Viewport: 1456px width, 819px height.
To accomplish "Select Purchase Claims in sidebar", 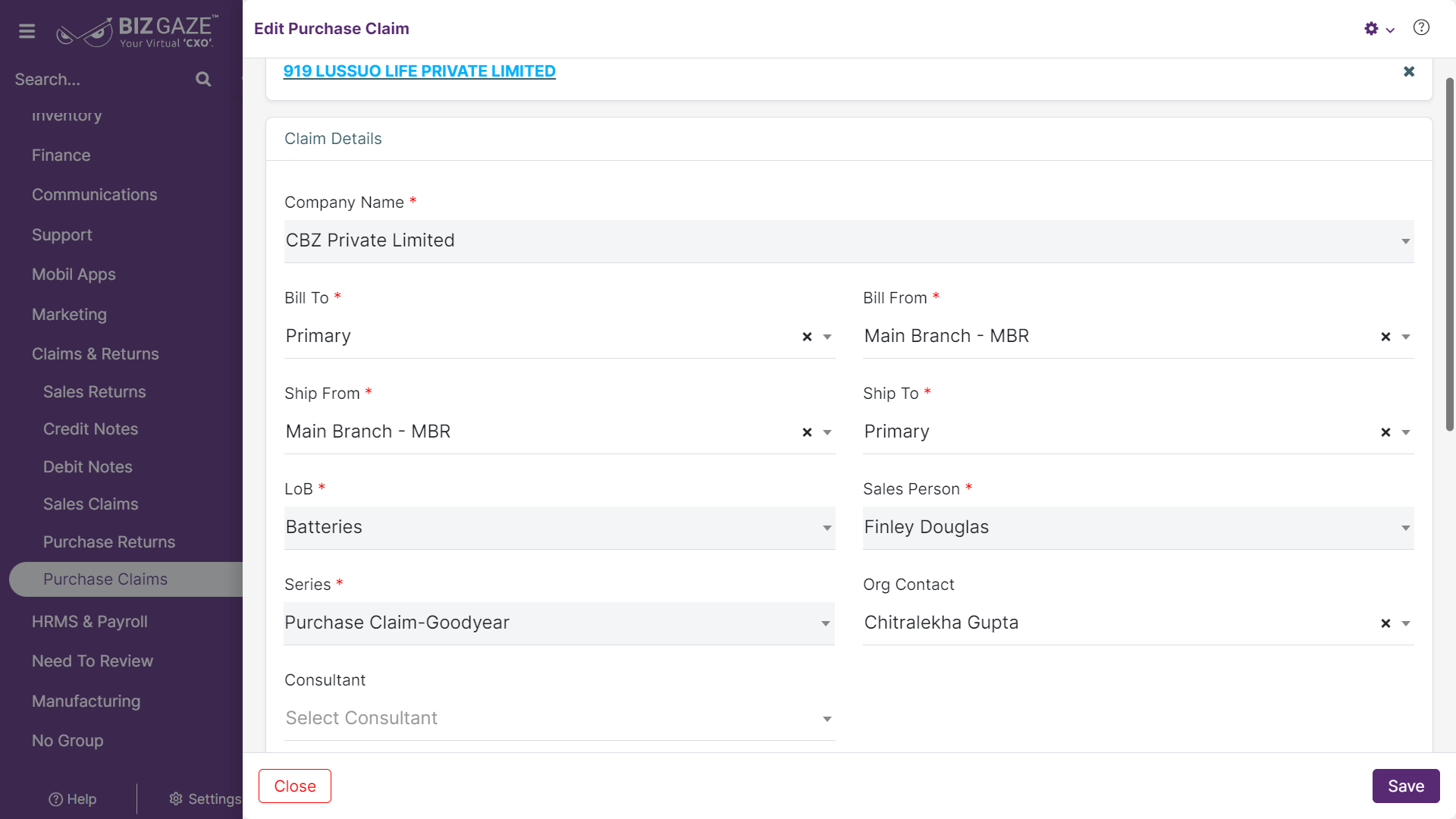I will click(x=126, y=579).
